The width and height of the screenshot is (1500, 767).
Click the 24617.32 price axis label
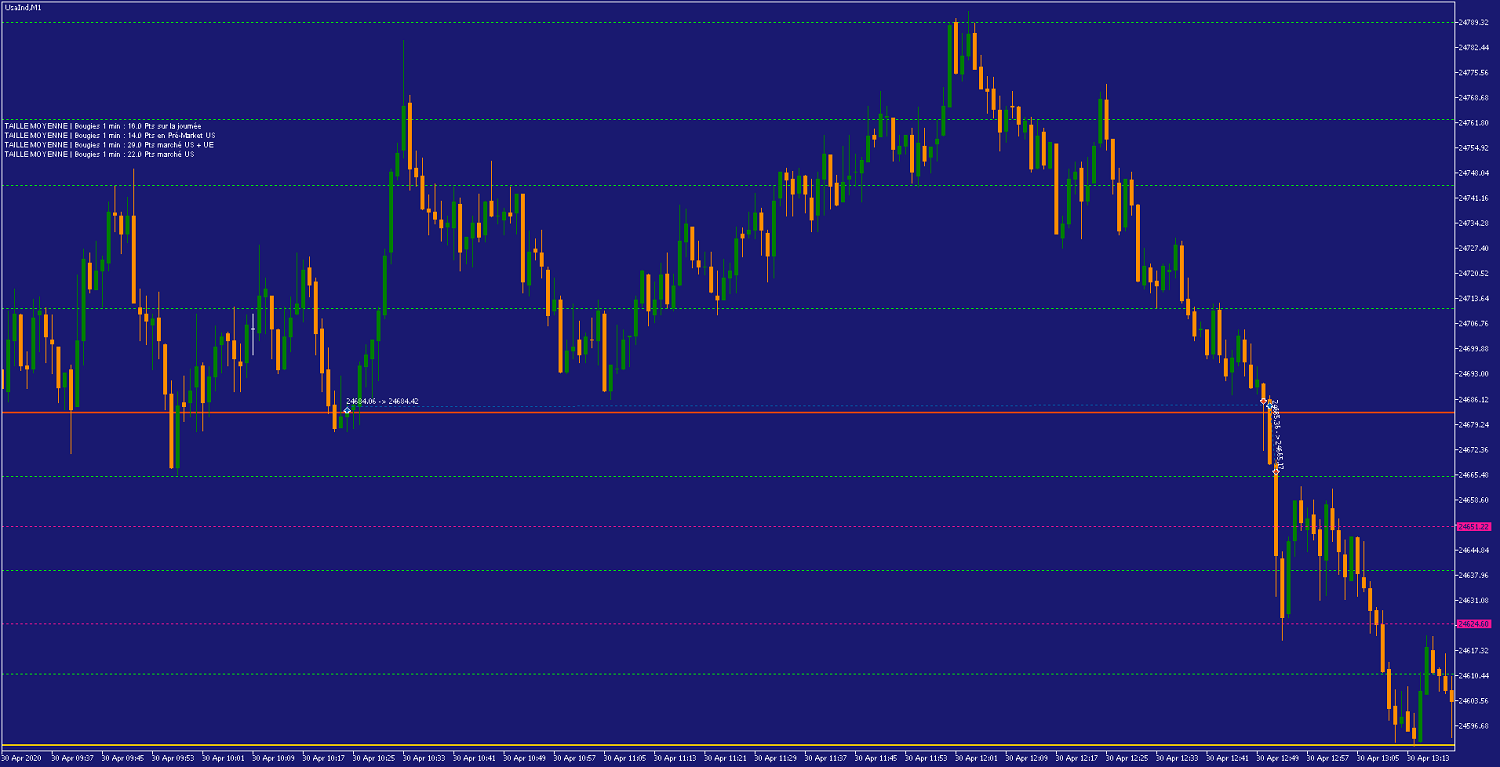point(1475,650)
